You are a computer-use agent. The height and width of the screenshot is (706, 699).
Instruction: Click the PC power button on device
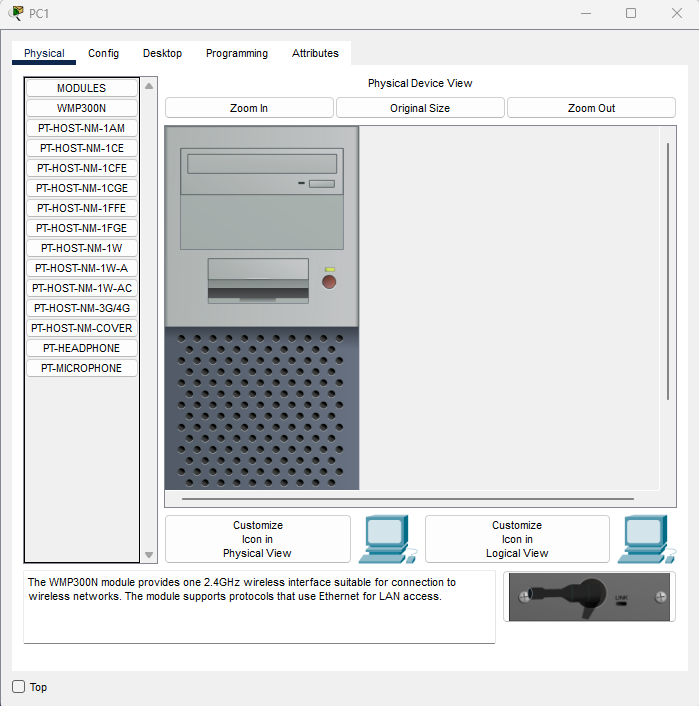point(329,282)
